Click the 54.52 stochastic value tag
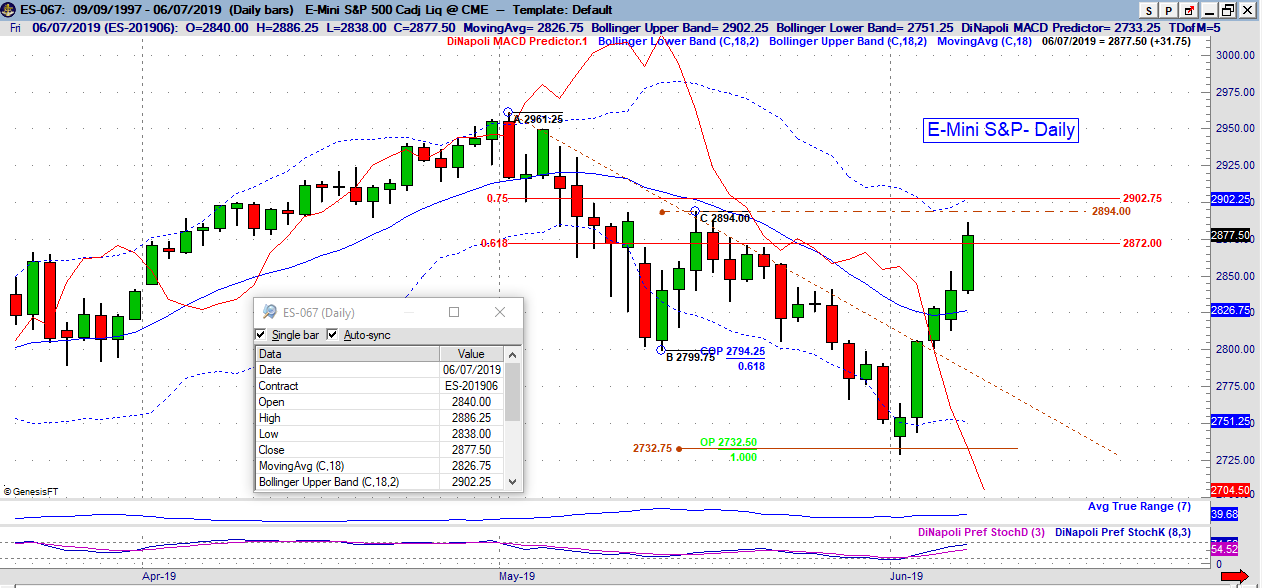1262x588 pixels. click(1225, 551)
